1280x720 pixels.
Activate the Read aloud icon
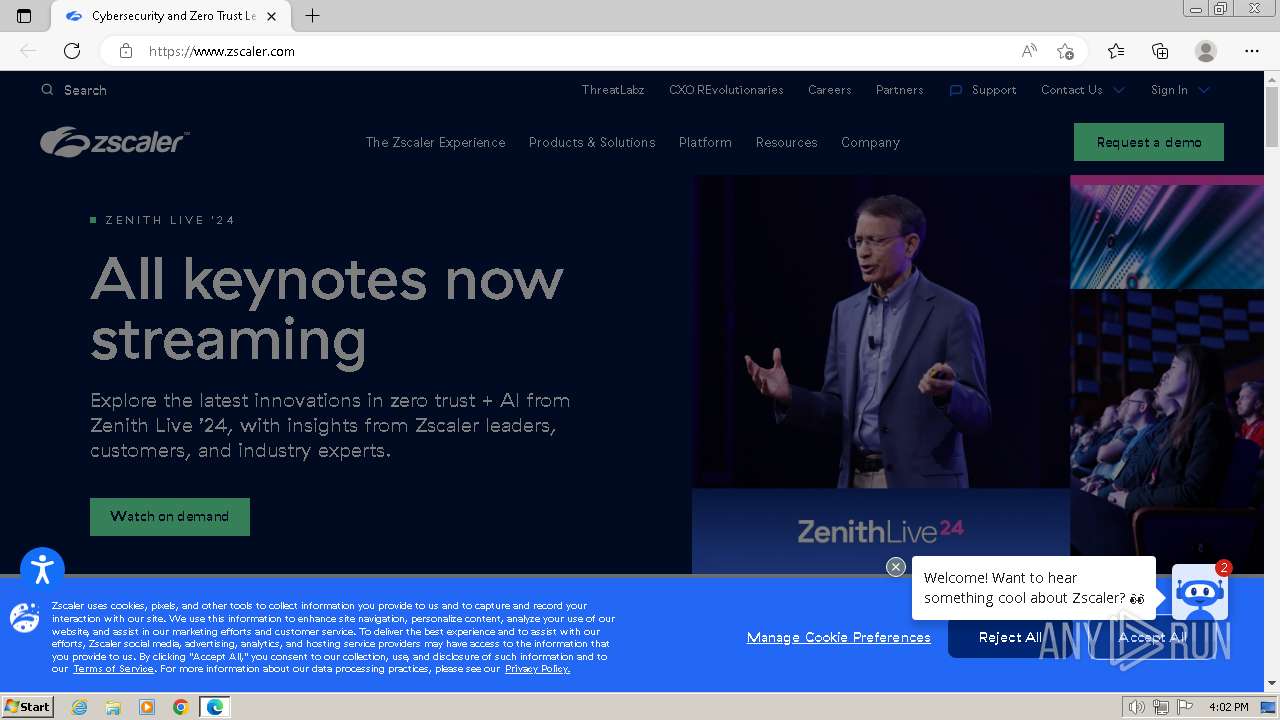pyautogui.click(x=1029, y=51)
